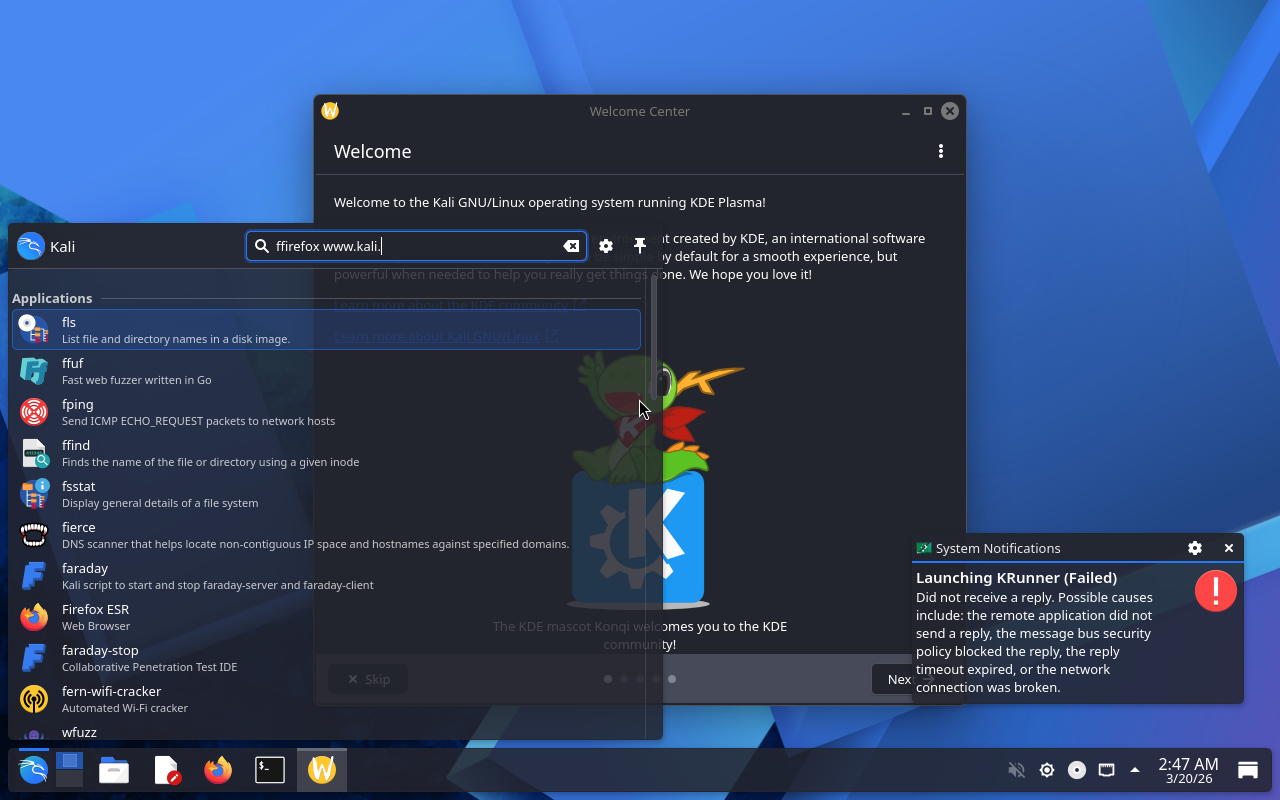The height and width of the screenshot is (800, 1280).
Task: Open Welcome Center kebab menu
Action: pos(940,151)
